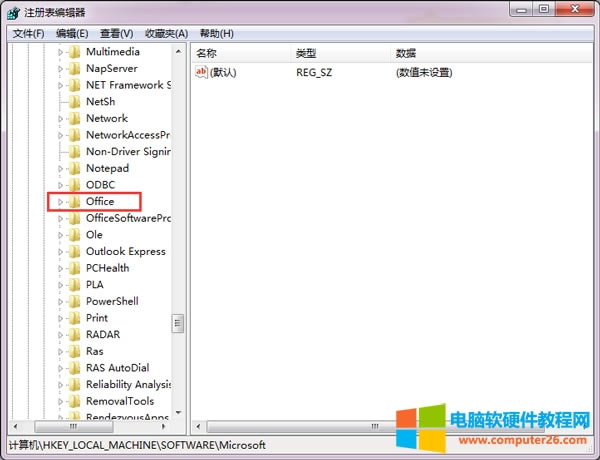600x460 pixels.
Task: Click the PCHealth folder icon
Action: click(x=75, y=268)
